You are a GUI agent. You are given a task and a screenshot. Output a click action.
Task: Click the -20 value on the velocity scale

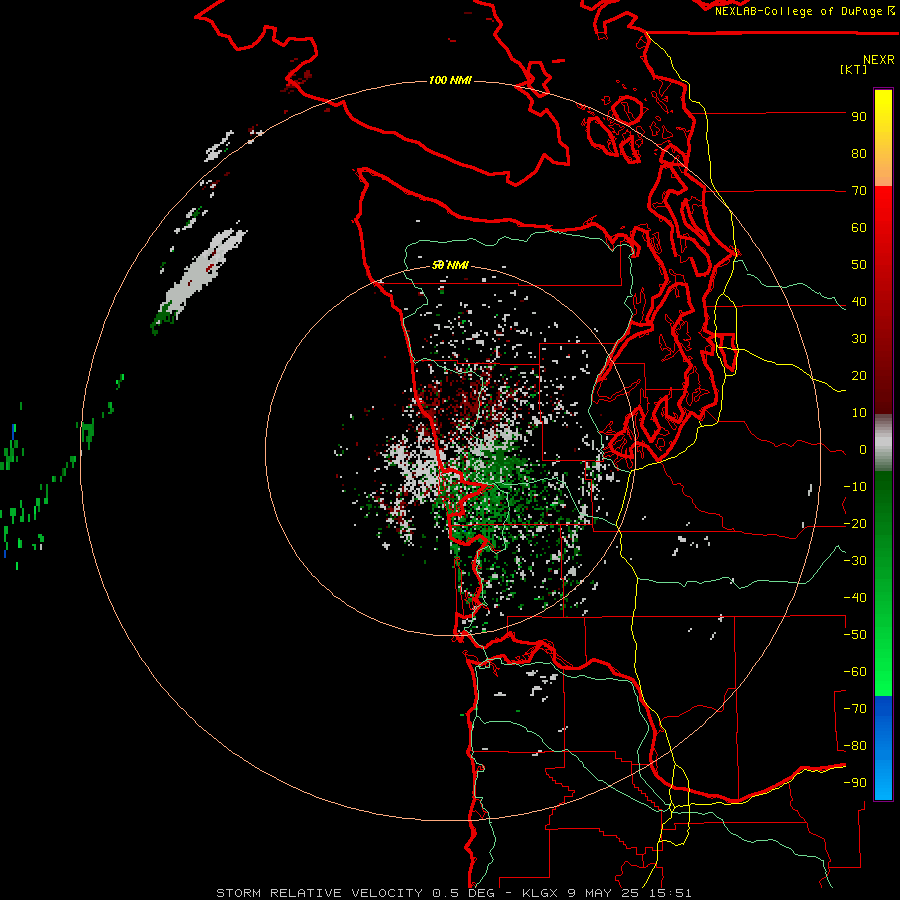(x=855, y=523)
